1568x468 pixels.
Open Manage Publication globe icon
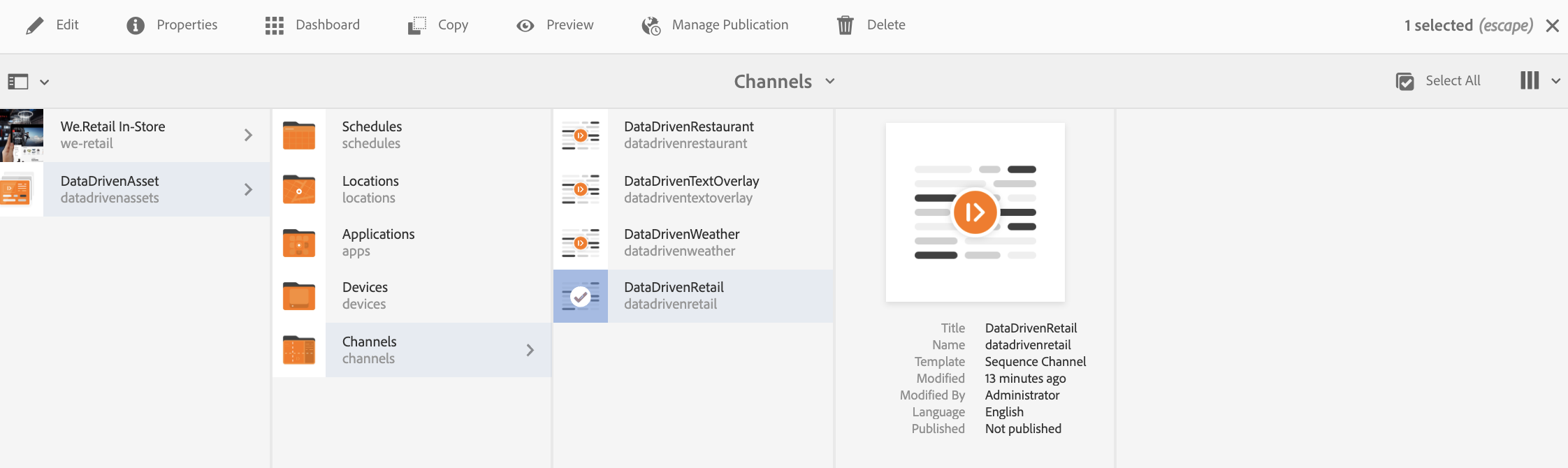click(x=651, y=26)
